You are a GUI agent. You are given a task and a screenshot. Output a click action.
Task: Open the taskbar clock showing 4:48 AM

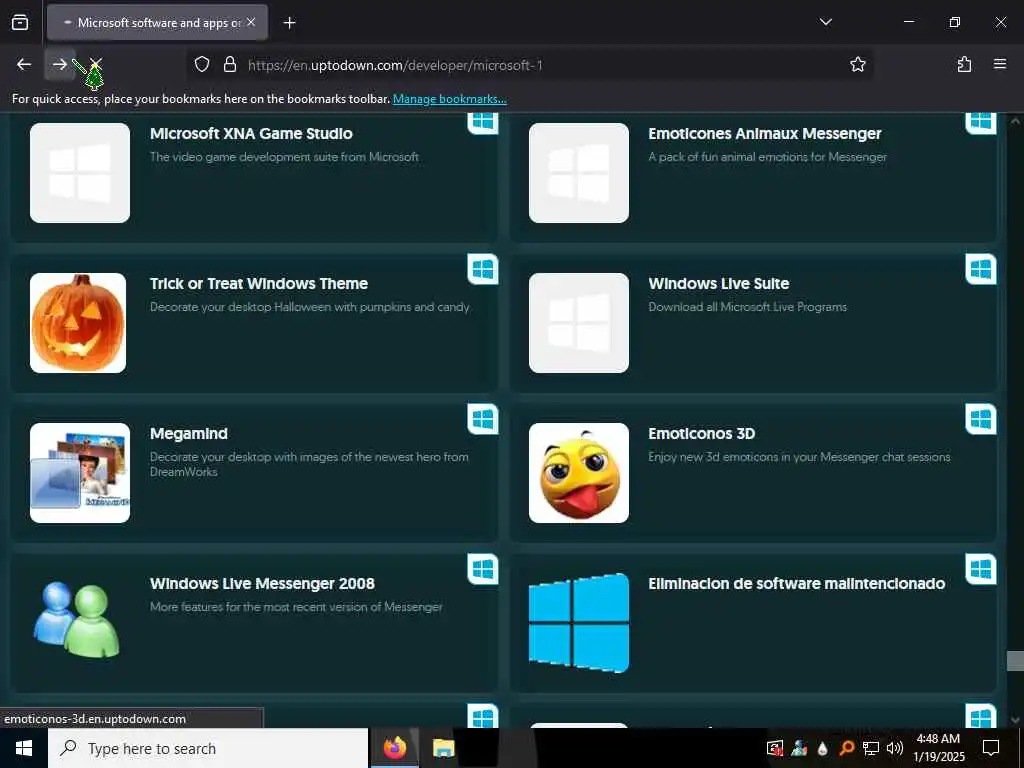[x=938, y=748]
